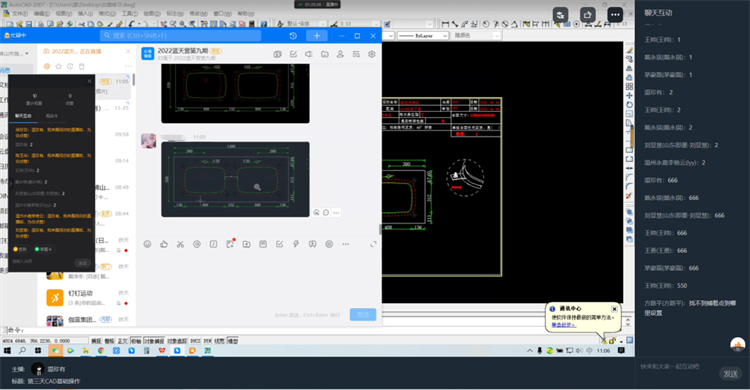Switch to the 聊天互动 tab in the dark panel
The width and height of the screenshot is (750, 390).
[x=23, y=116]
